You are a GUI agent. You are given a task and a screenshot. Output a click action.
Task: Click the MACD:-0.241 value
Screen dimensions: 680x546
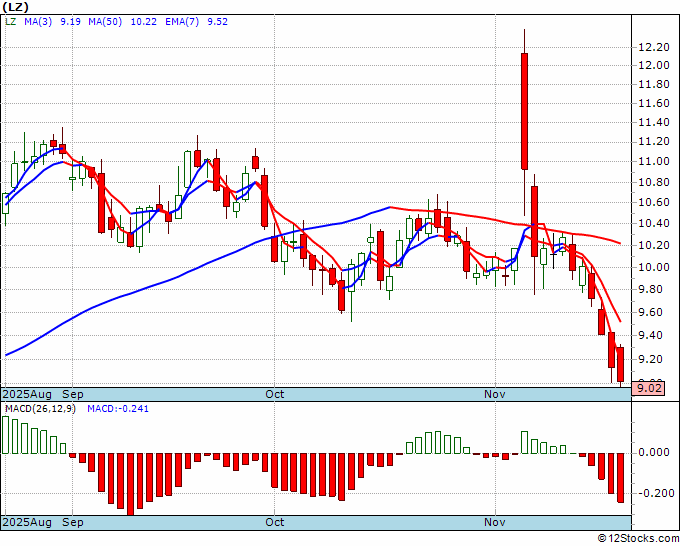(x=118, y=409)
